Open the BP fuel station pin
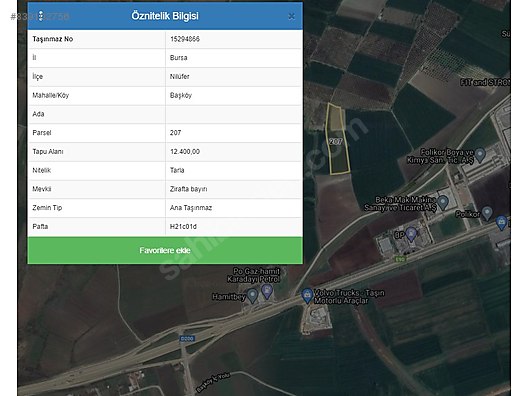This screenshot has height=396, width=528. click(x=411, y=234)
